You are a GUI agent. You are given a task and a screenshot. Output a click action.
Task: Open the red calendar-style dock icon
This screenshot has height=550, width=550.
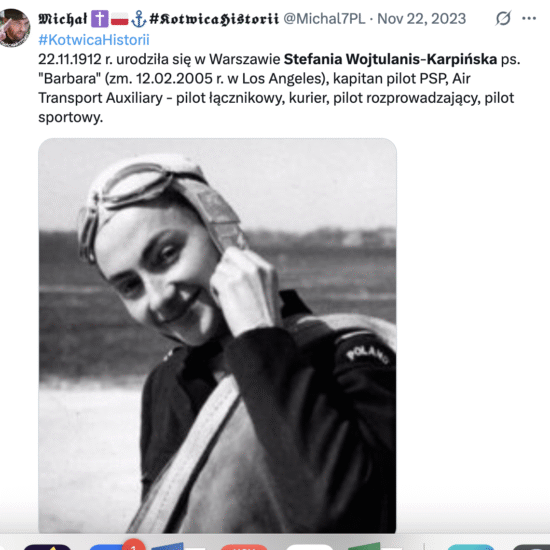click(x=244, y=547)
